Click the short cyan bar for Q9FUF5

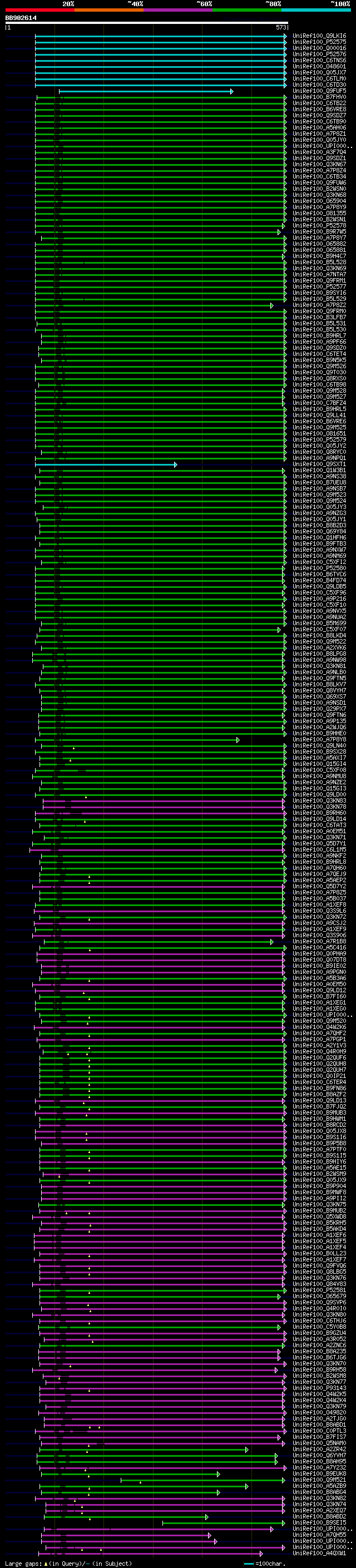[146, 91]
